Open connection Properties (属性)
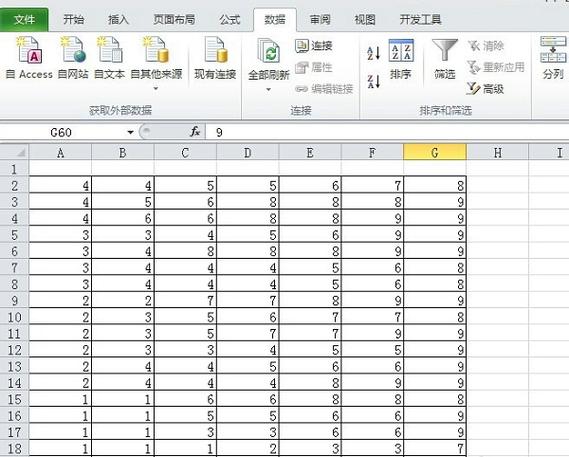The image size is (569, 457). [314, 67]
